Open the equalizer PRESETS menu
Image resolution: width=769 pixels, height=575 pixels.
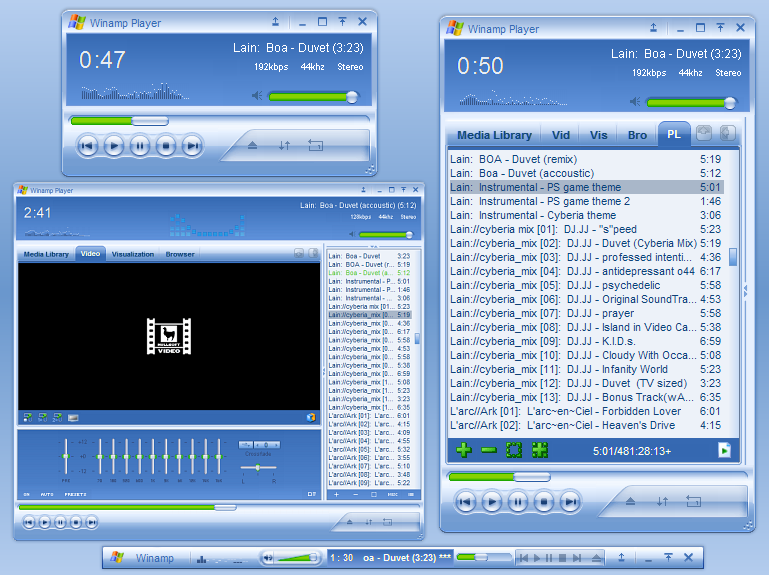tap(75, 494)
